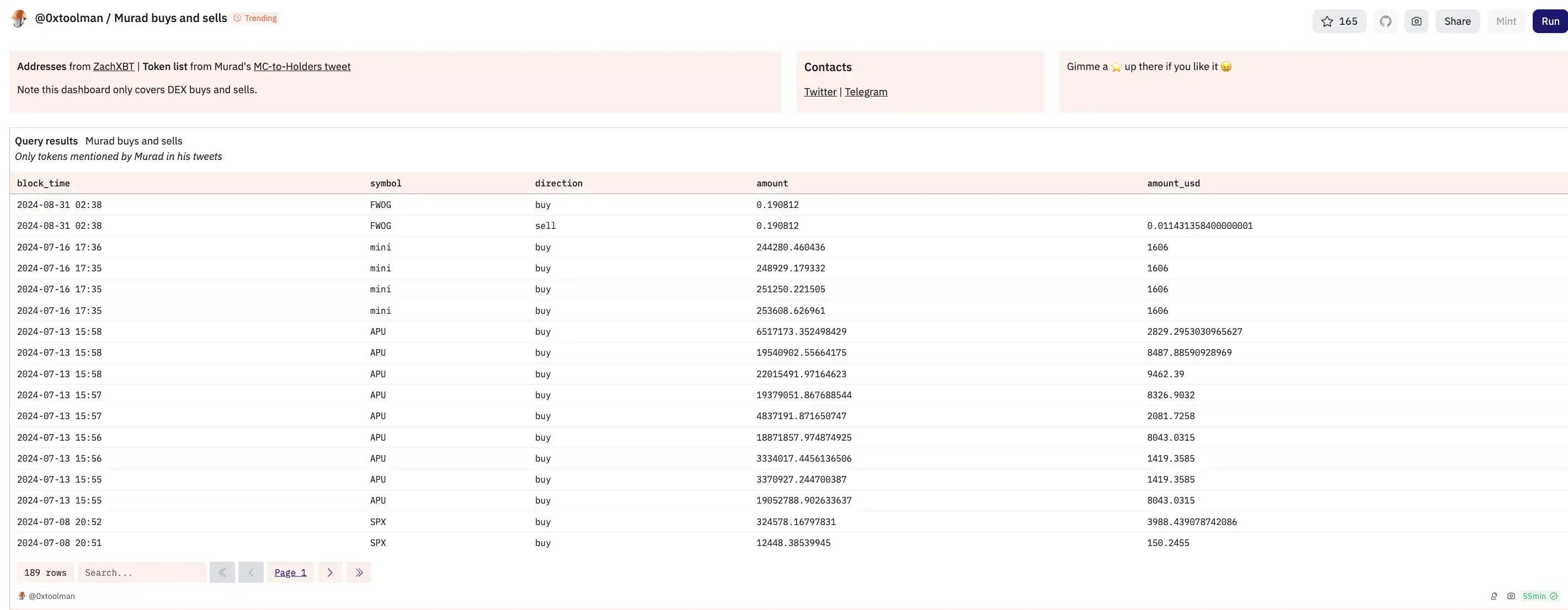Open the Telegram contact link
Image resolution: width=1568 pixels, height=610 pixels.
tap(866, 92)
